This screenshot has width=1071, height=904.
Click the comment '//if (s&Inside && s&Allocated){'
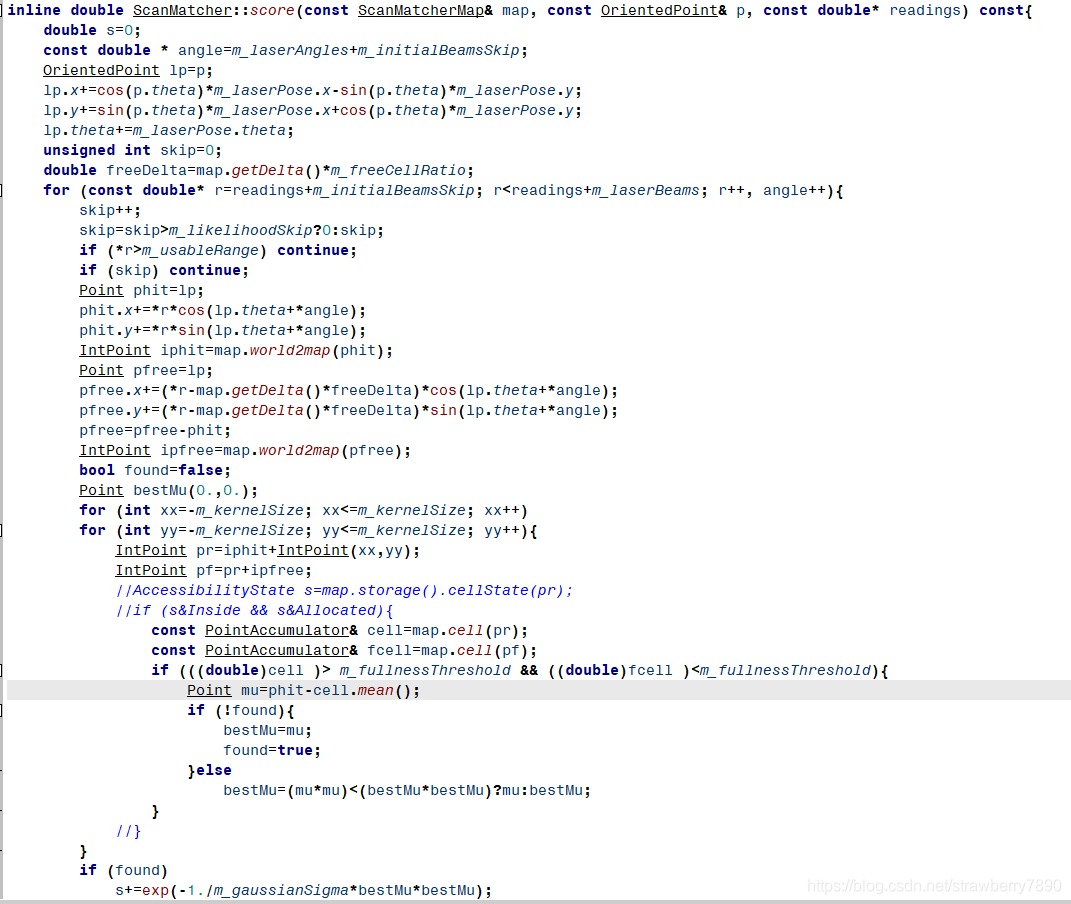click(254, 610)
